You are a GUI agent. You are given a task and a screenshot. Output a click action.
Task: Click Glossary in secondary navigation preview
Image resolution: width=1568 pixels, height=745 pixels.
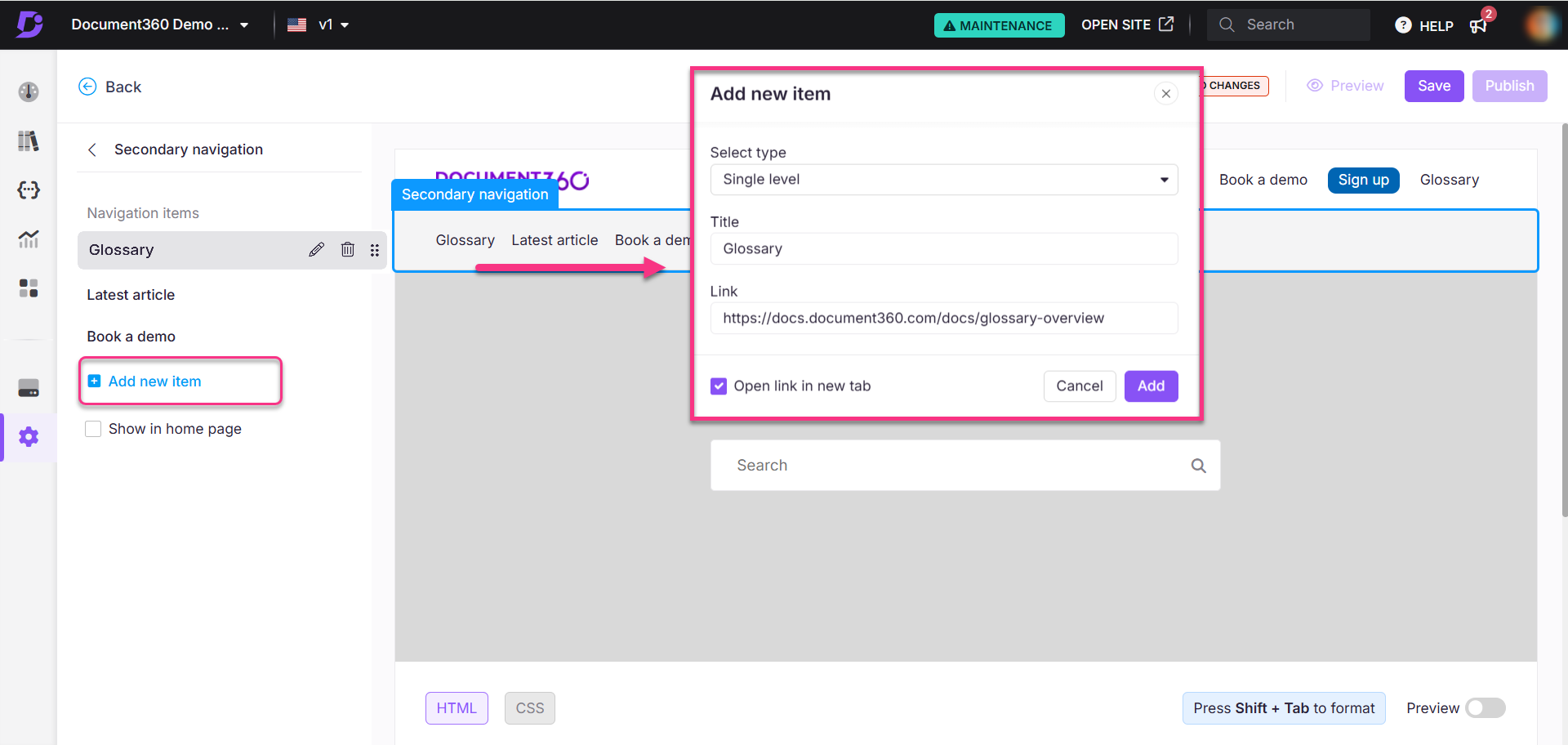pyautogui.click(x=465, y=240)
